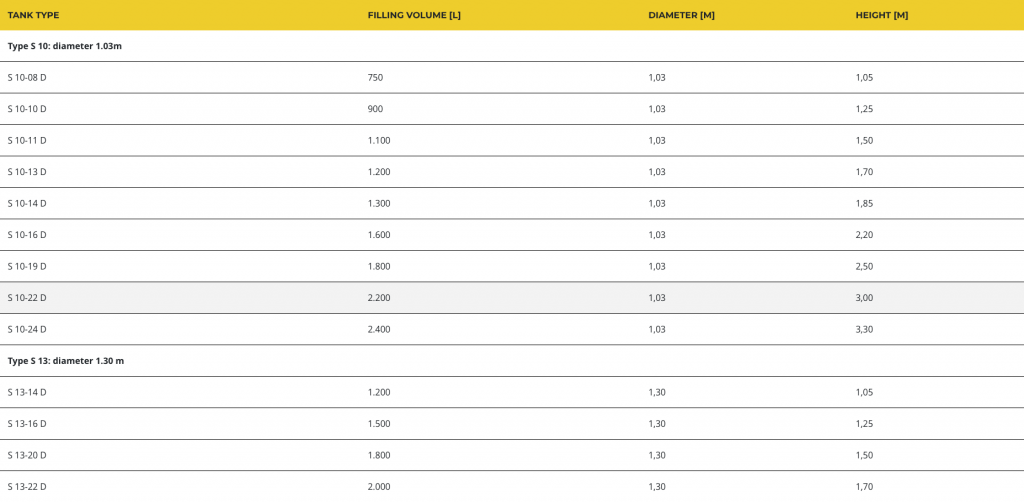Click the DIAMETER [M] column header
Screen dimensions: 1024x502
[681, 15]
